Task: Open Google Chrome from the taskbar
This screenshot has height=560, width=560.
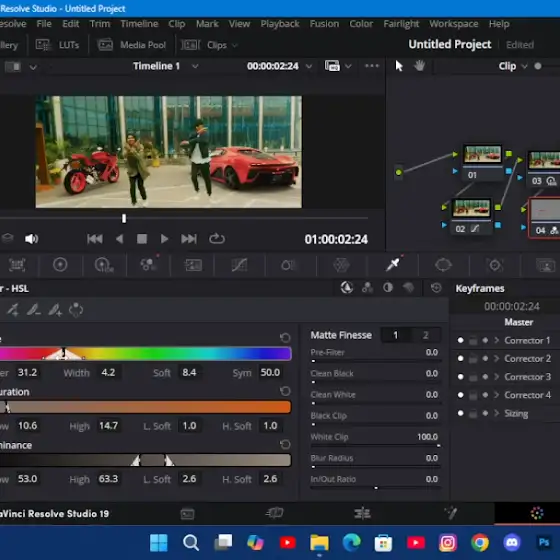Action: 480,542
